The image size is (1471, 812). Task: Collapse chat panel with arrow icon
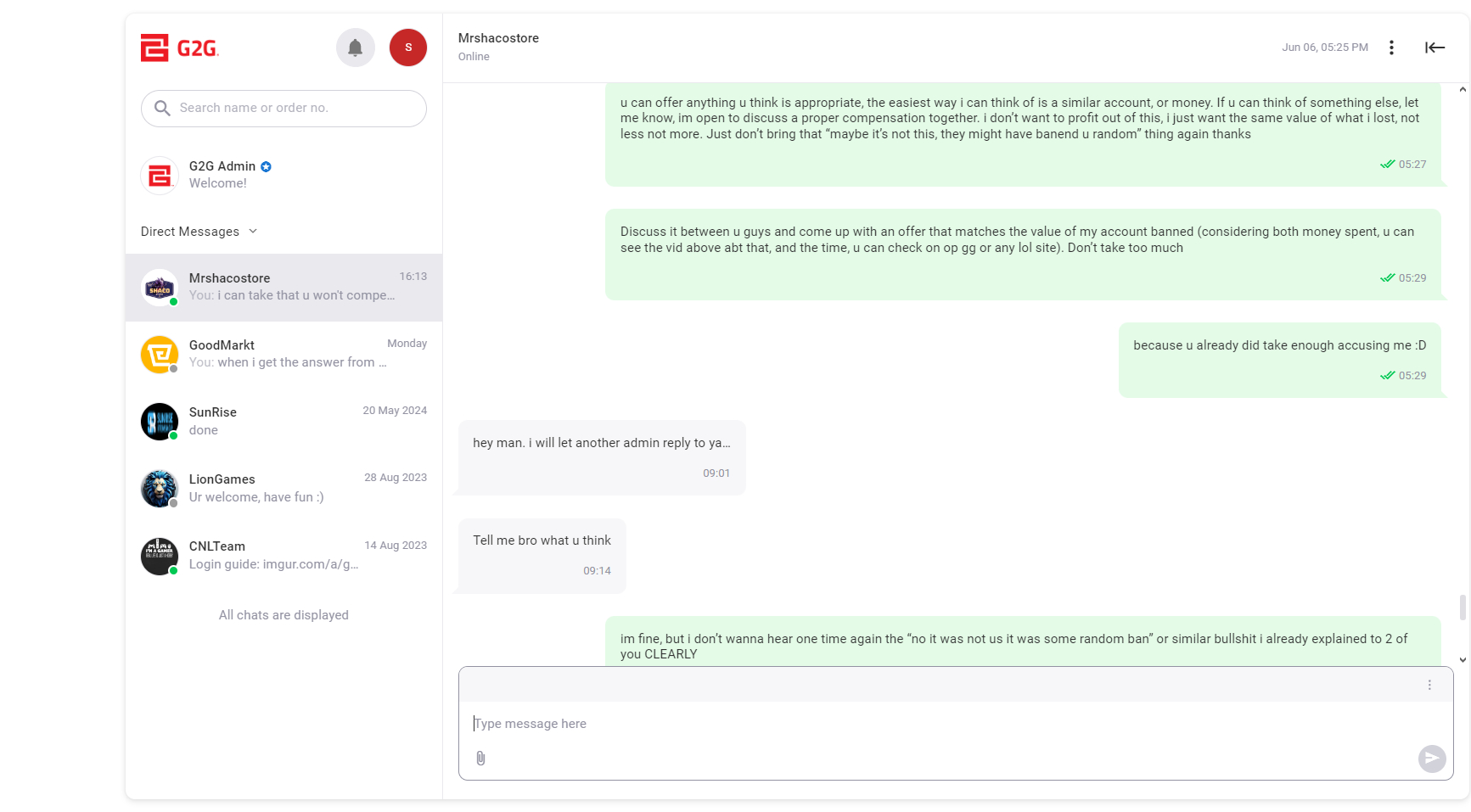click(x=1435, y=48)
